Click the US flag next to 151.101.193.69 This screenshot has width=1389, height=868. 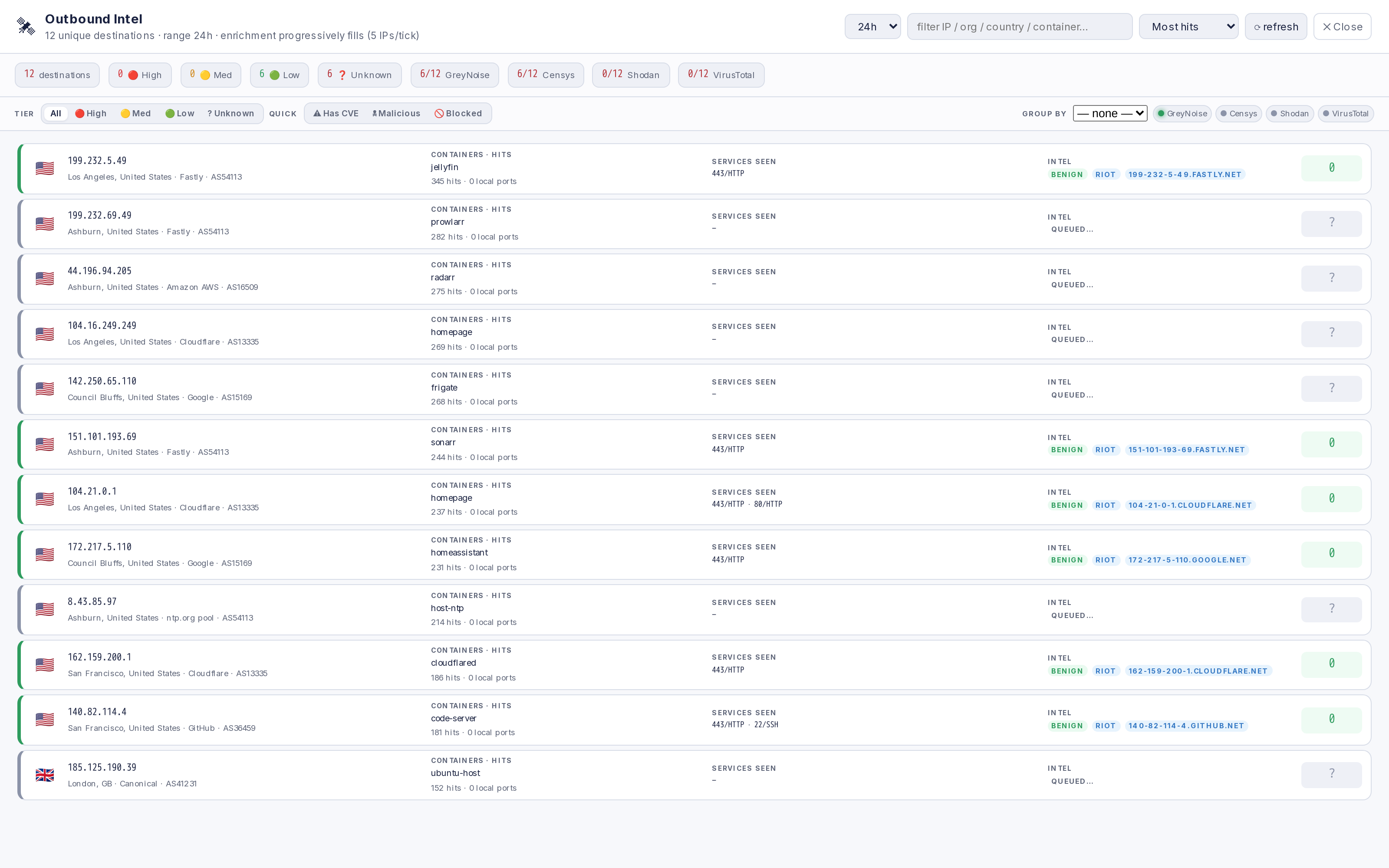pyautogui.click(x=45, y=444)
